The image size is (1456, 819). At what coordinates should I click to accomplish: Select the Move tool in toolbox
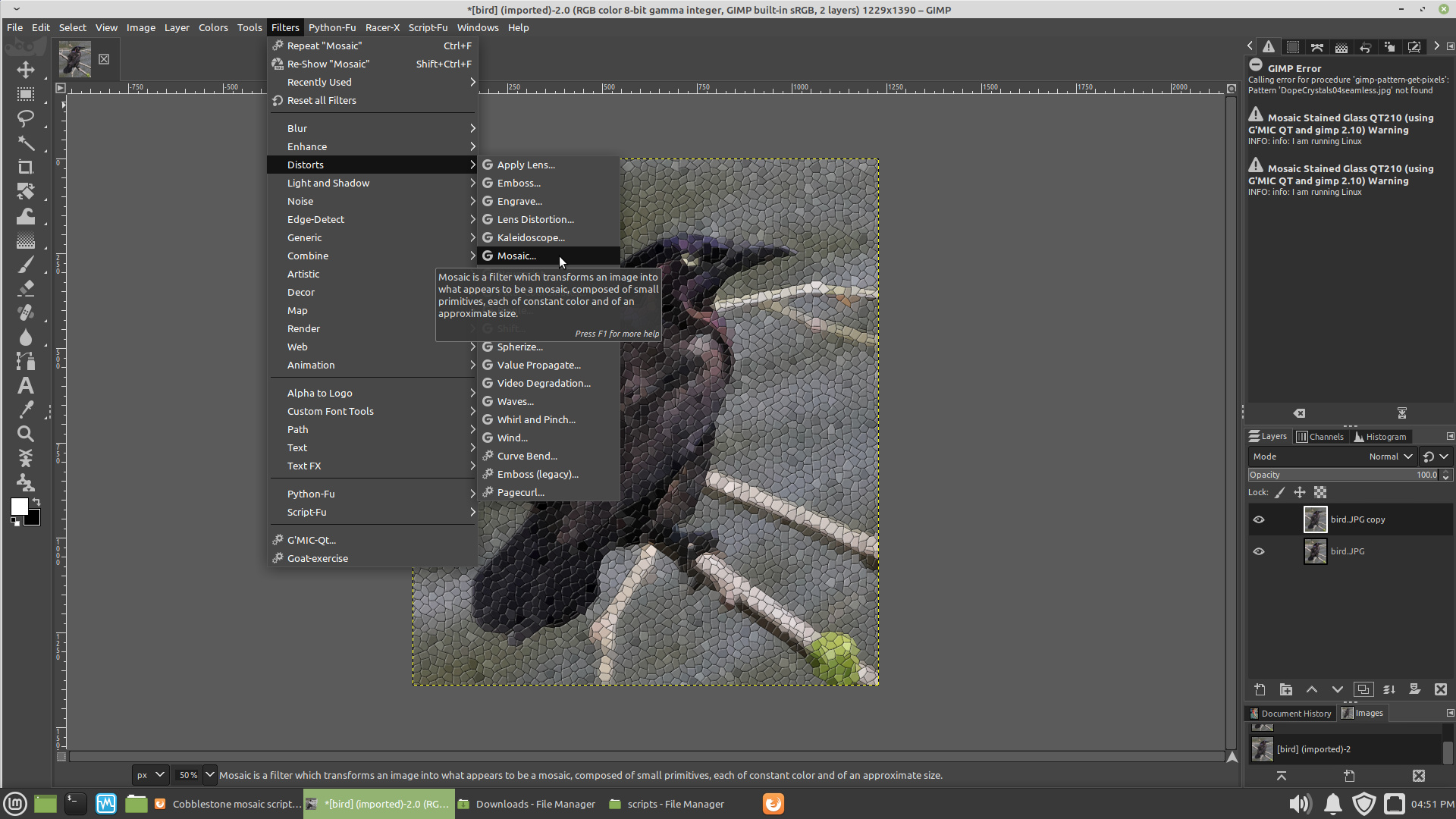[x=26, y=70]
